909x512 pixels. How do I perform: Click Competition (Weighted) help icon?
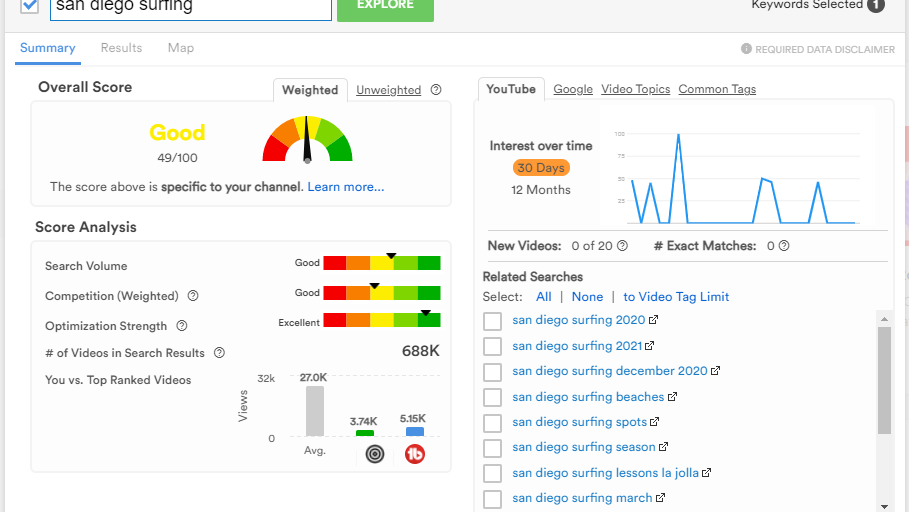click(193, 296)
